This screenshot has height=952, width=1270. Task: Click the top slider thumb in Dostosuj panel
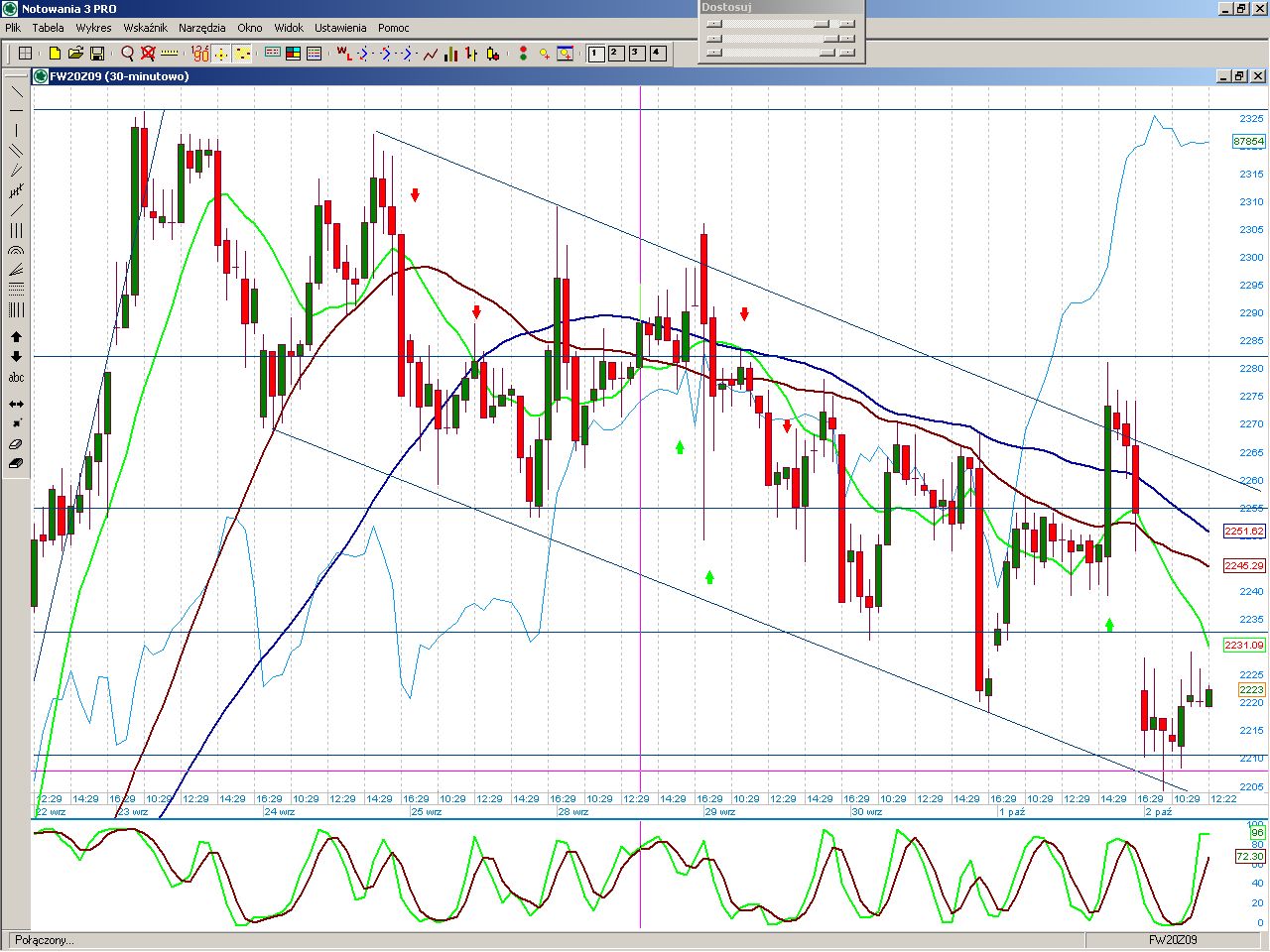(x=821, y=24)
